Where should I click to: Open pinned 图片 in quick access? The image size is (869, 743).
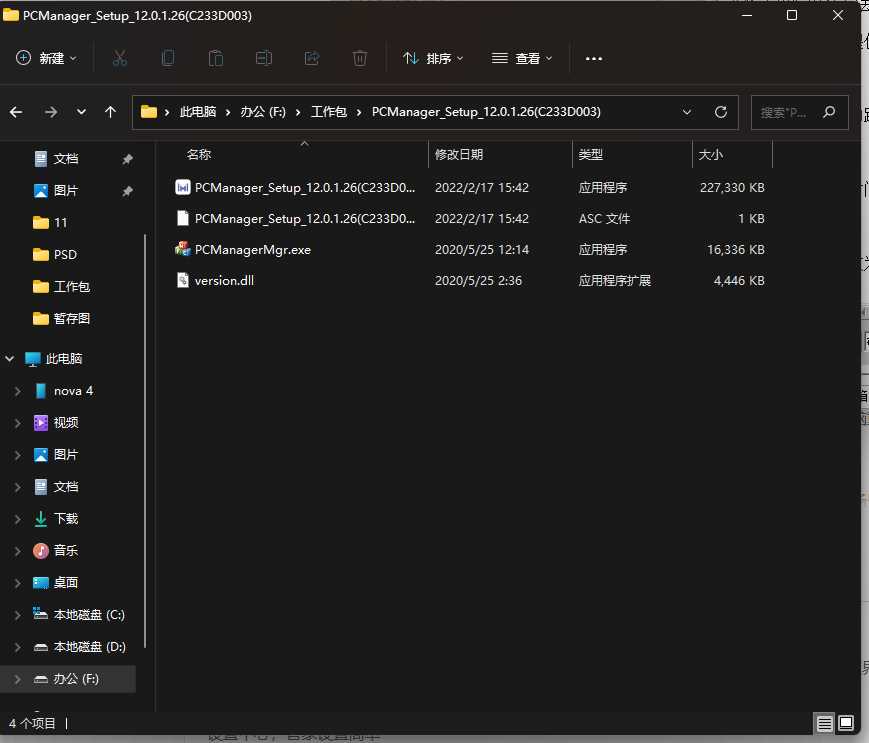click(x=65, y=191)
